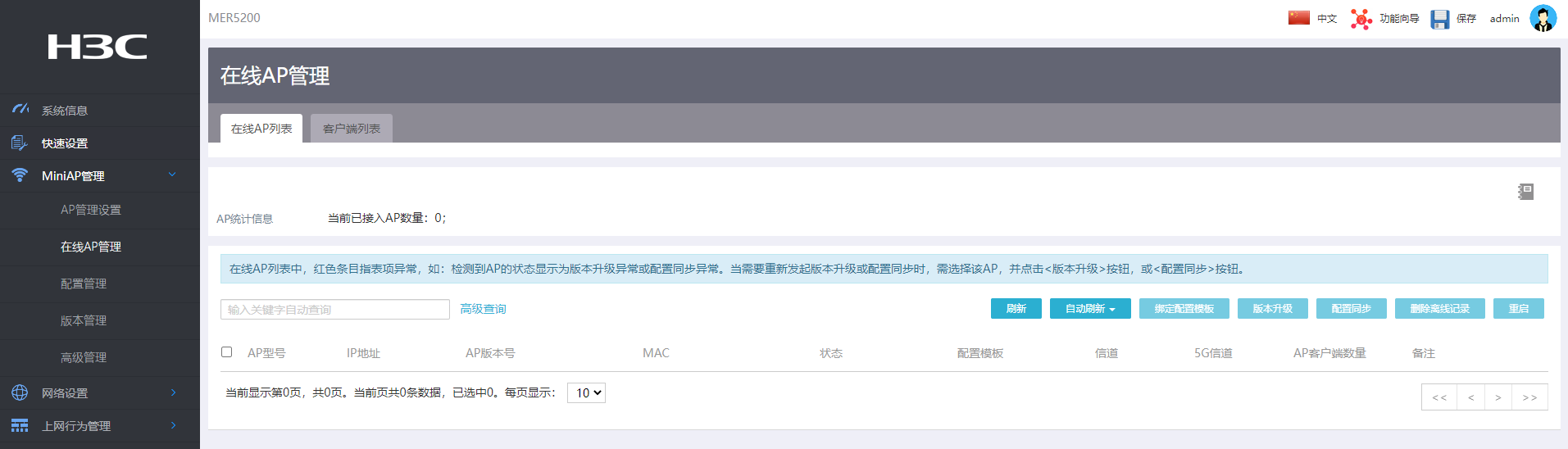
Task: Expand the 网络设置 menu chevron
Action: pos(173,392)
